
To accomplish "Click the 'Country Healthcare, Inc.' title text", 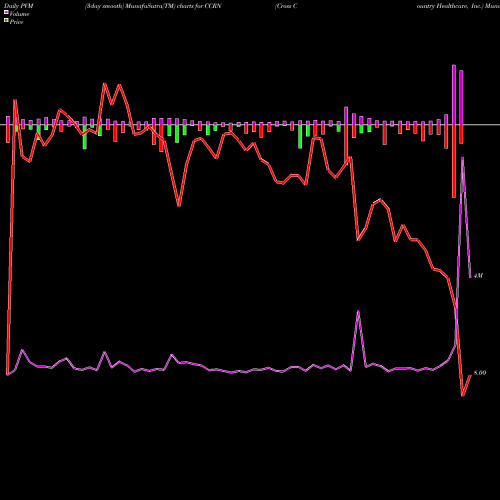I will 450,6.
